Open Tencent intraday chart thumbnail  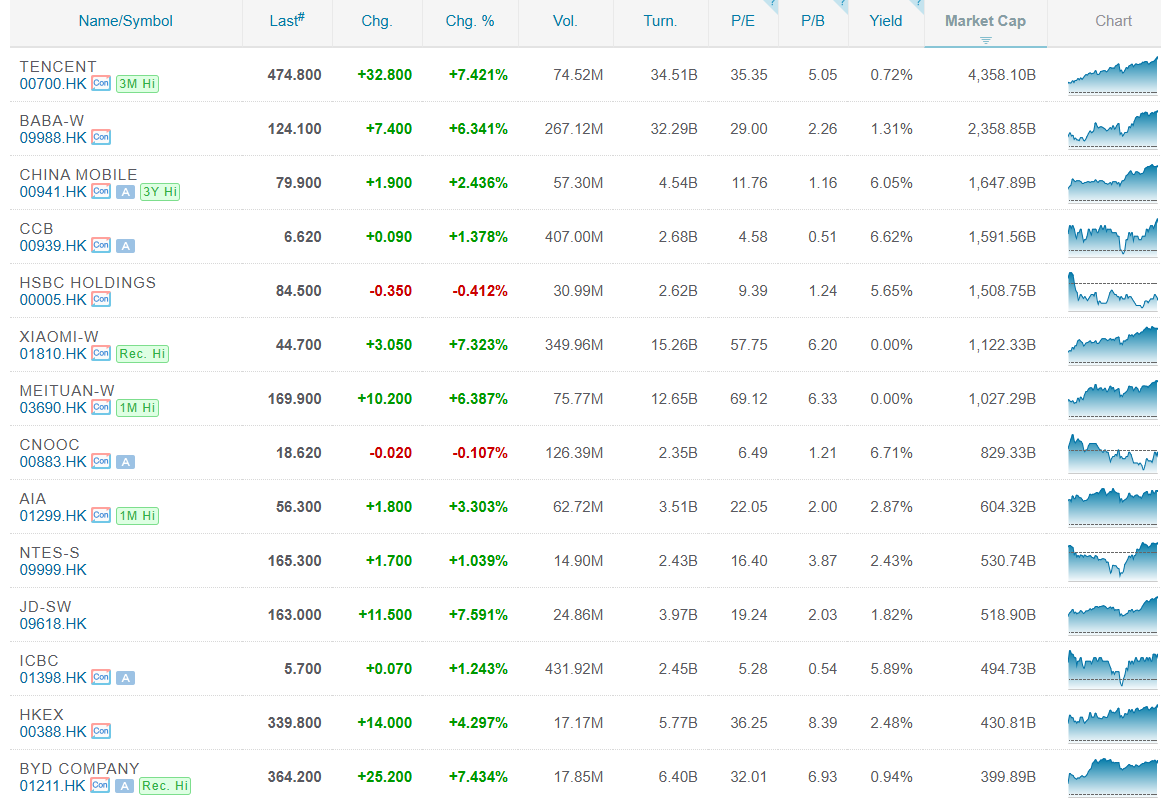click(x=1113, y=76)
